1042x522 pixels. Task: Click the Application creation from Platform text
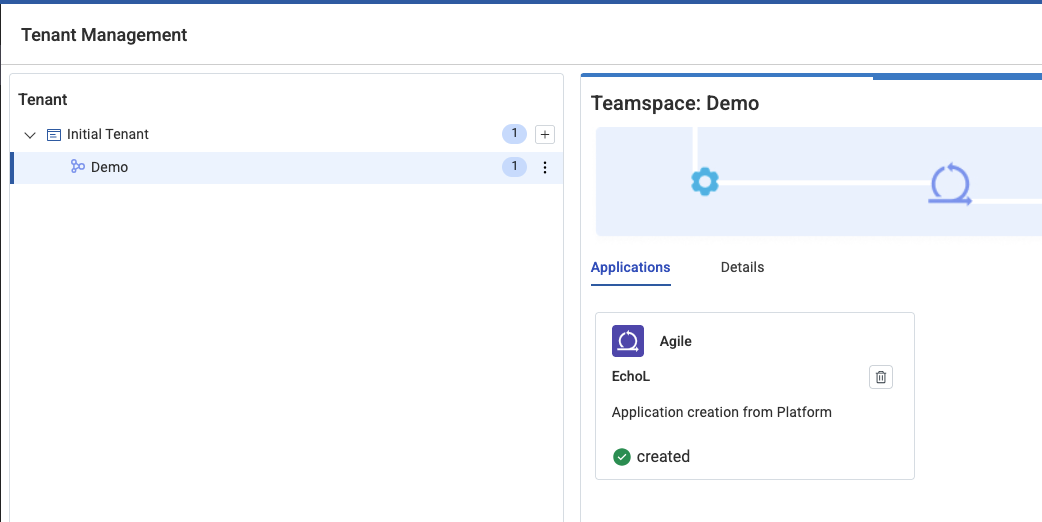pos(722,412)
